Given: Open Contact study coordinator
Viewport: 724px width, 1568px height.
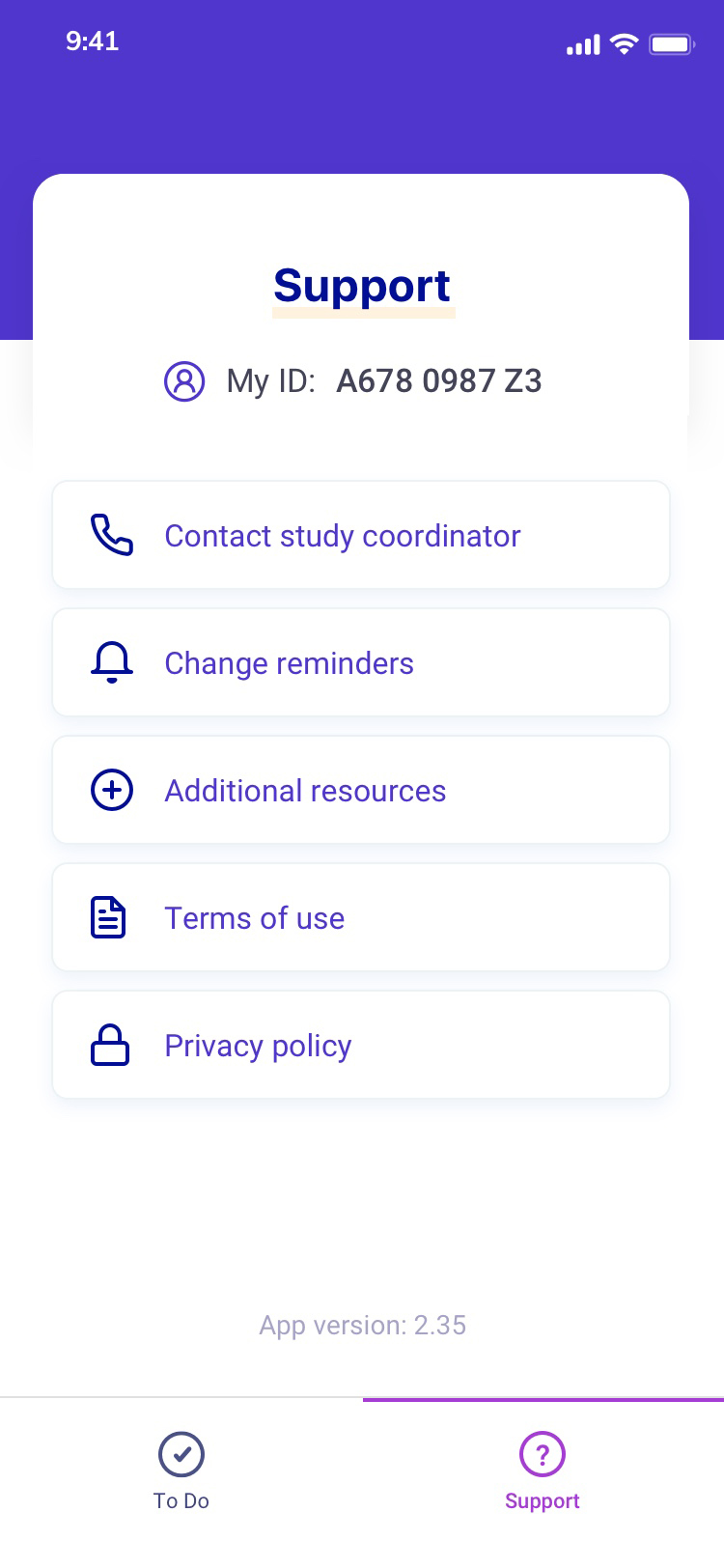Looking at the screenshot, I should coord(361,535).
